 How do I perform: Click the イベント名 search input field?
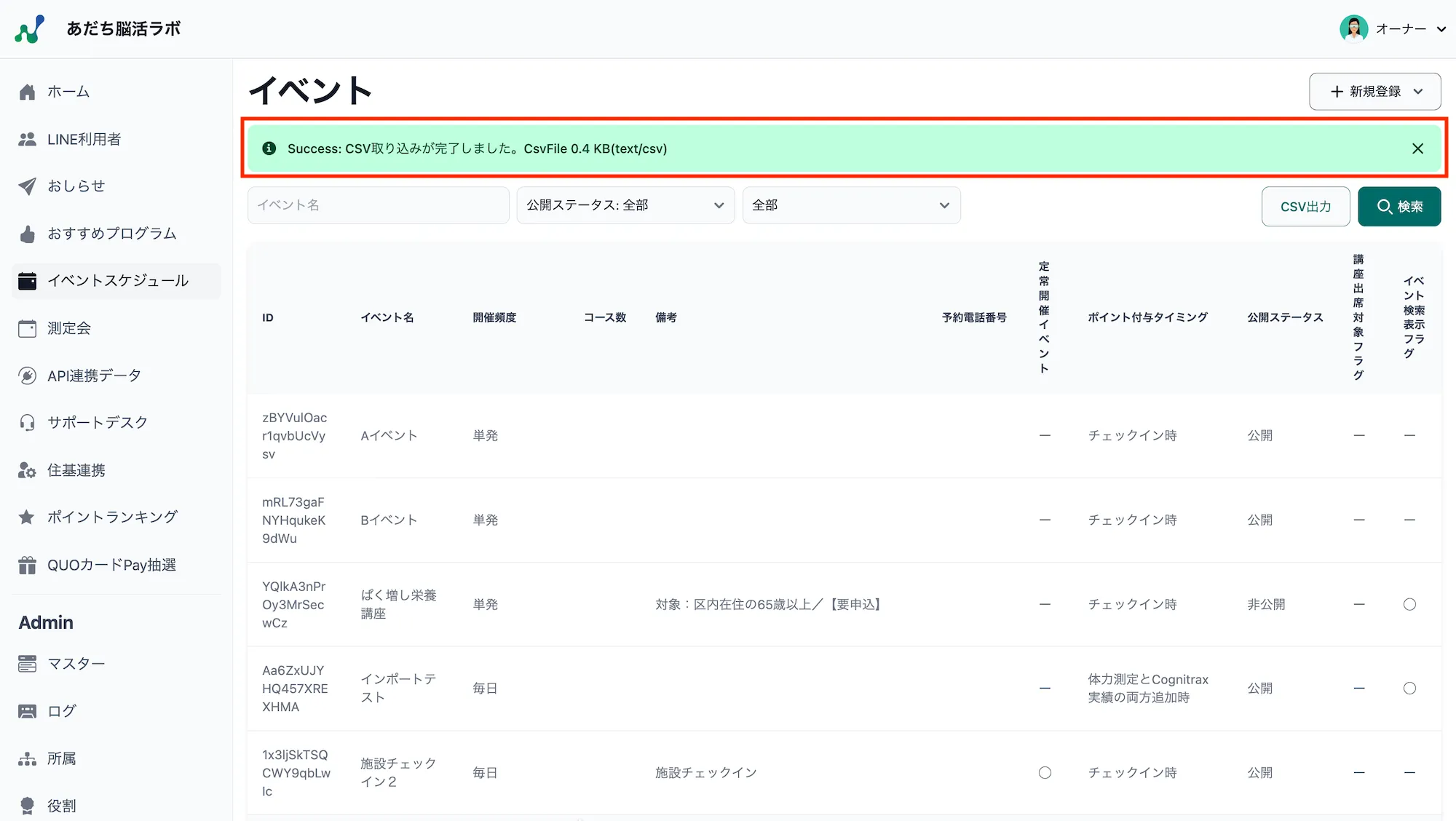pos(378,205)
